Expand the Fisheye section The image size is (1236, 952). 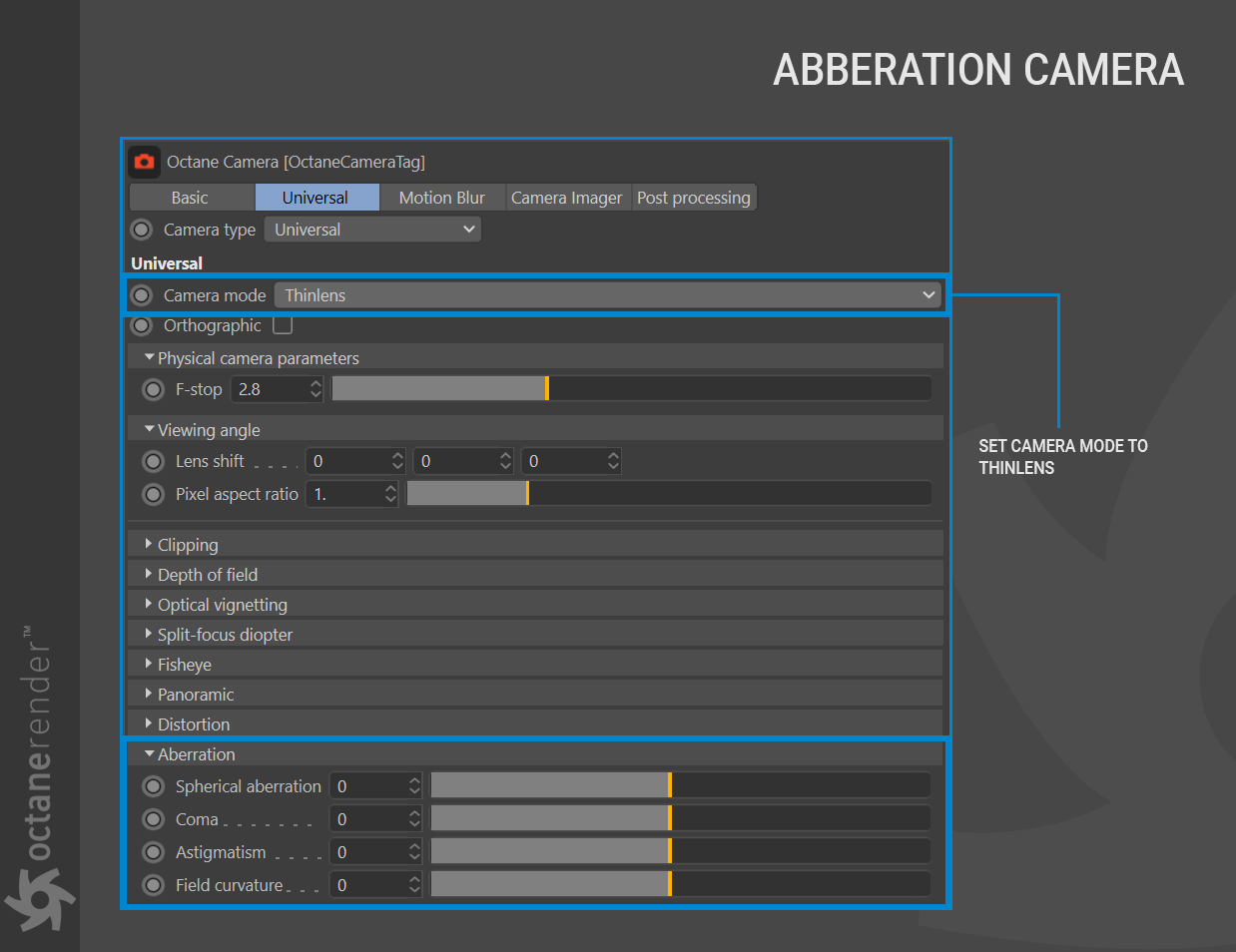[x=535, y=664]
